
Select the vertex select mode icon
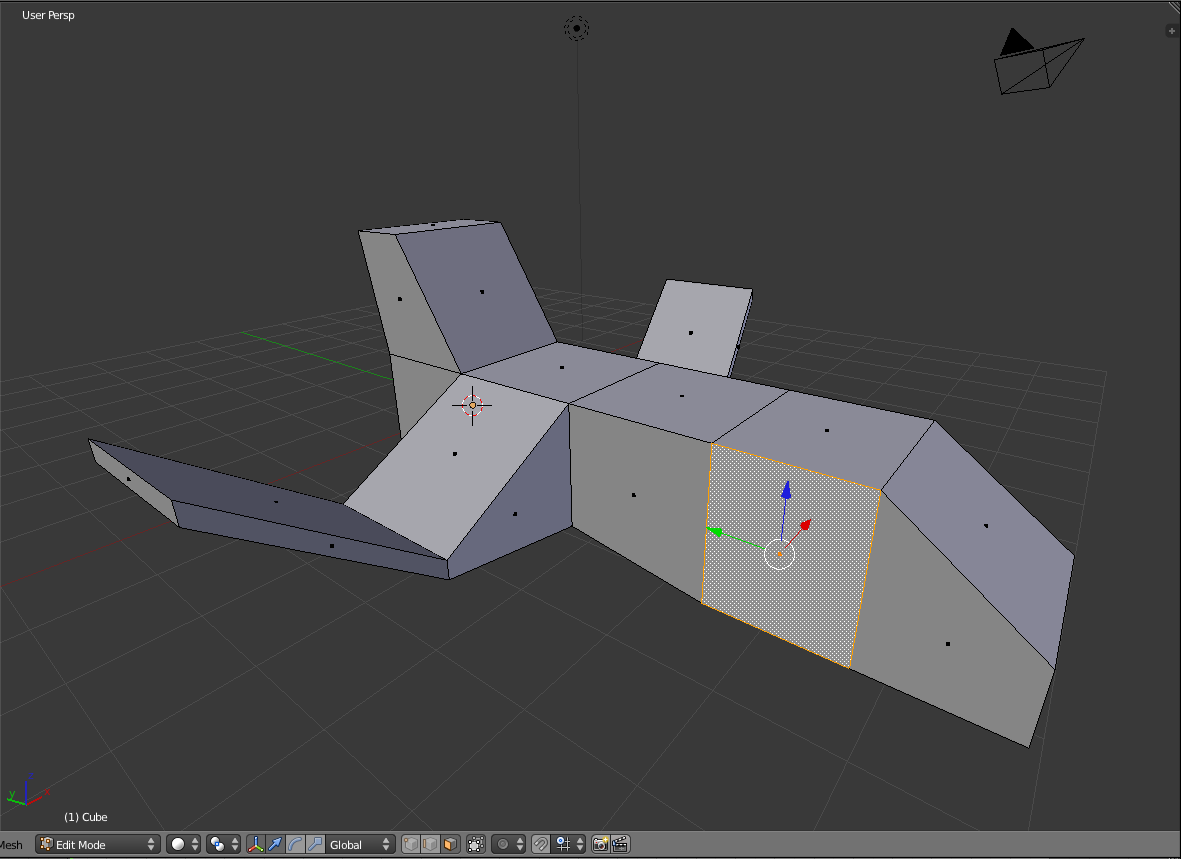(x=410, y=844)
